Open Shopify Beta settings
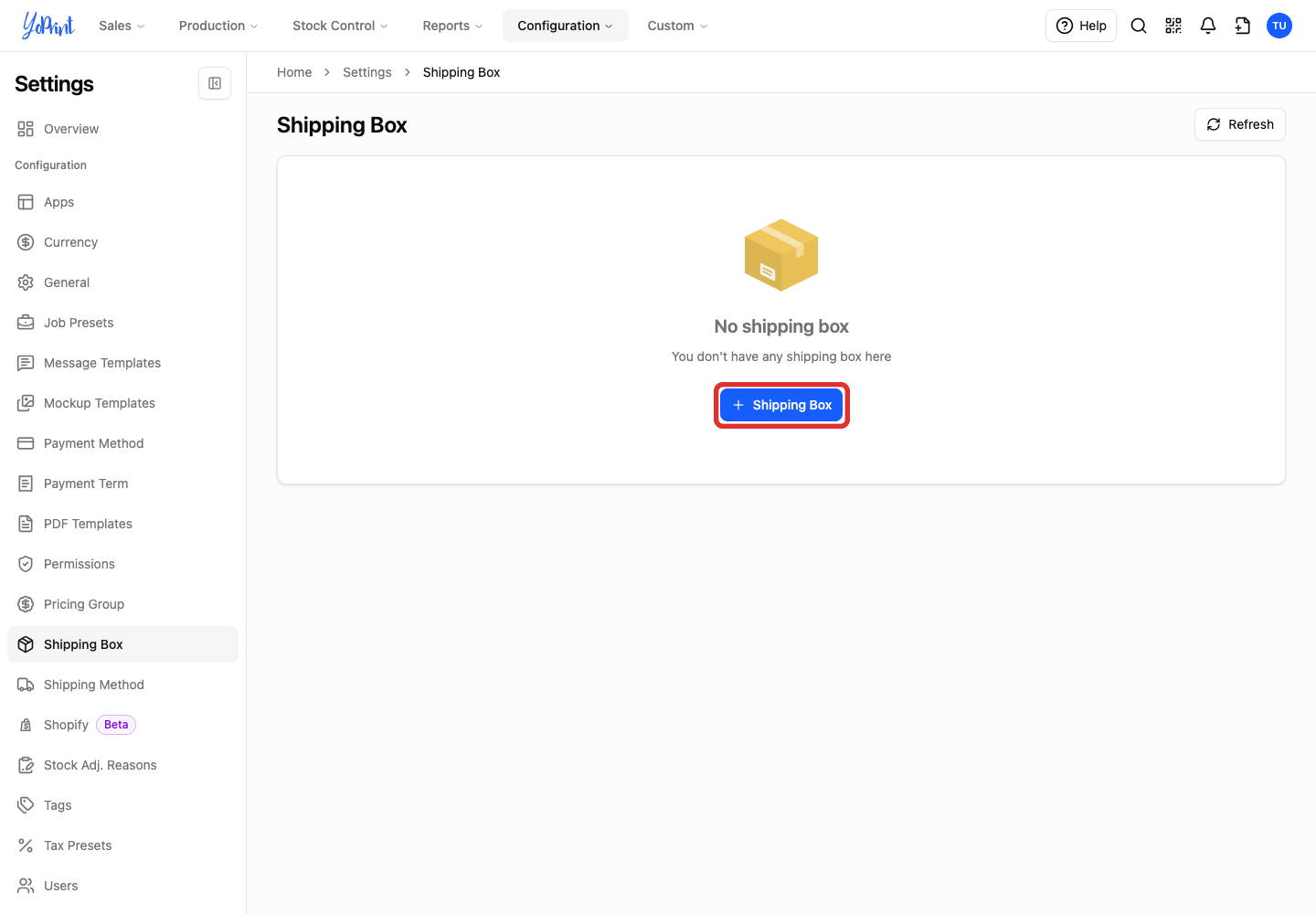The height and width of the screenshot is (914, 1316). (122, 725)
